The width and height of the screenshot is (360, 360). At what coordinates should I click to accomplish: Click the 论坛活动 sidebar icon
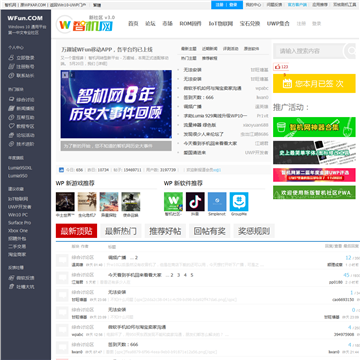click(11, 135)
